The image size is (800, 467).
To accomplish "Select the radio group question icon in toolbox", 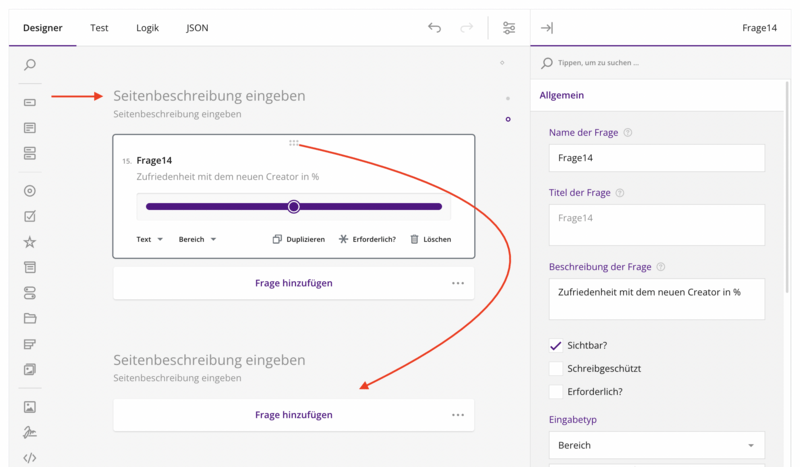I will [x=30, y=191].
